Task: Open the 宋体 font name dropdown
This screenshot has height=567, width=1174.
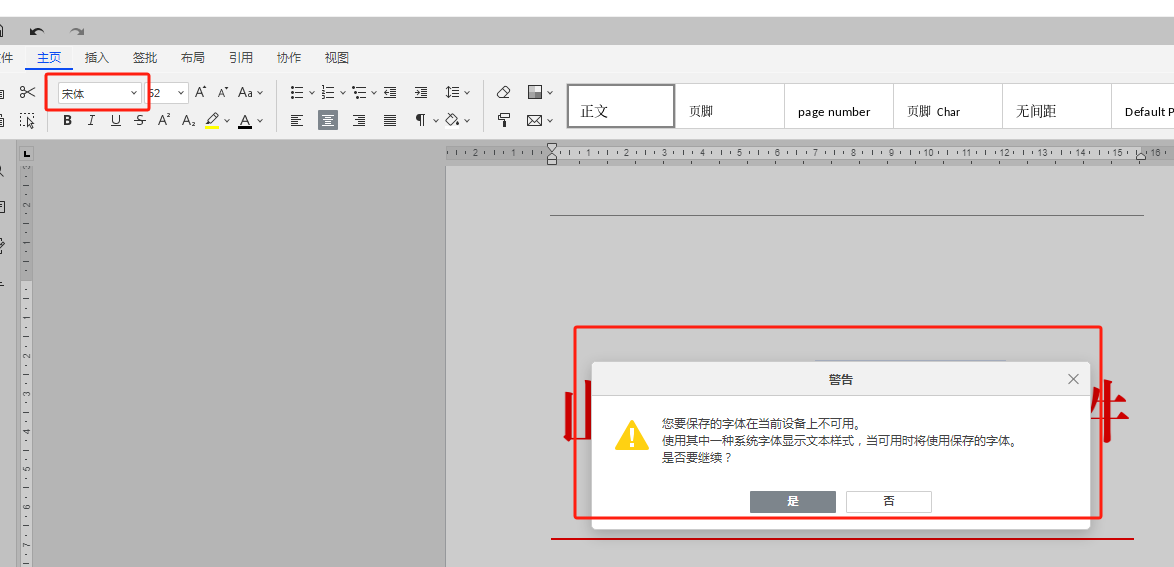Action: point(134,93)
